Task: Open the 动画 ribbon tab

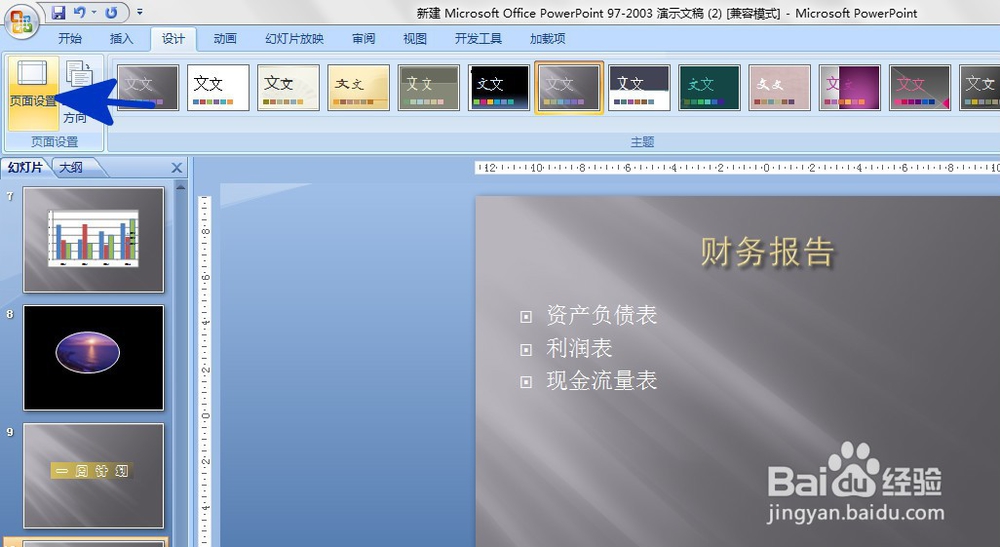Action: click(224, 39)
